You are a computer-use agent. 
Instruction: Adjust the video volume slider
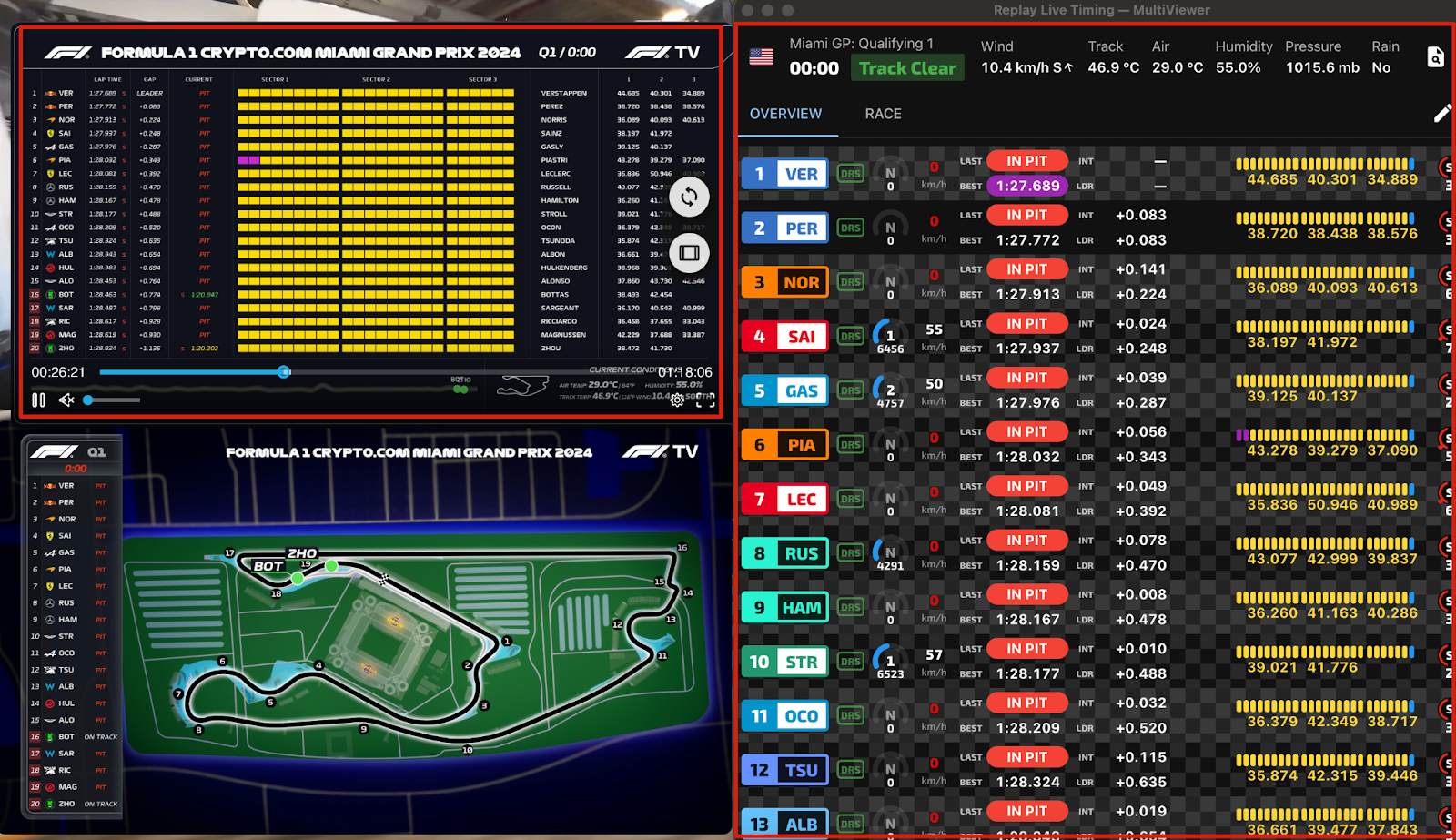click(x=112, y=400)
